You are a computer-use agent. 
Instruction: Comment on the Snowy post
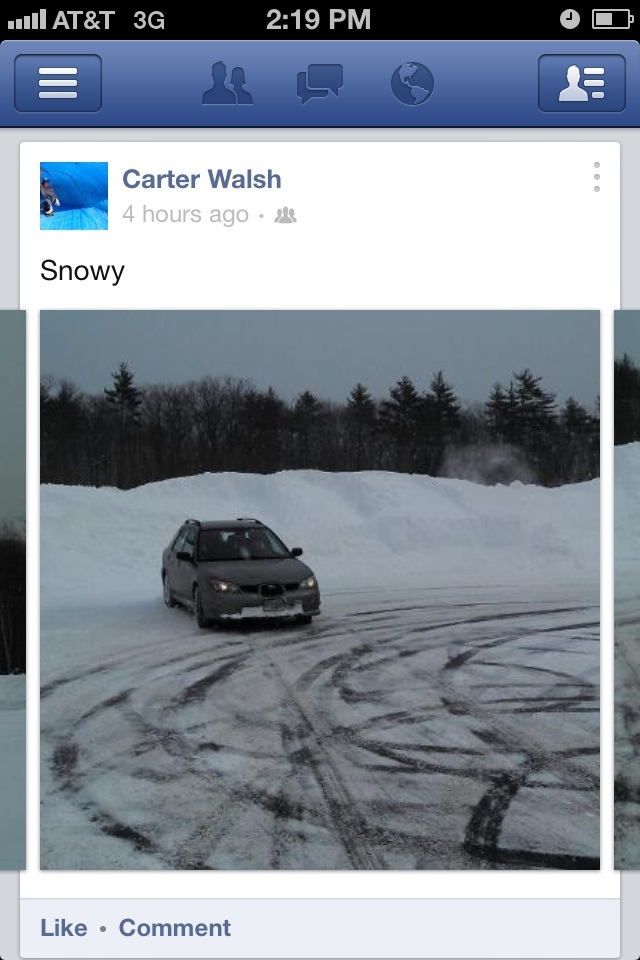point(175,928)
